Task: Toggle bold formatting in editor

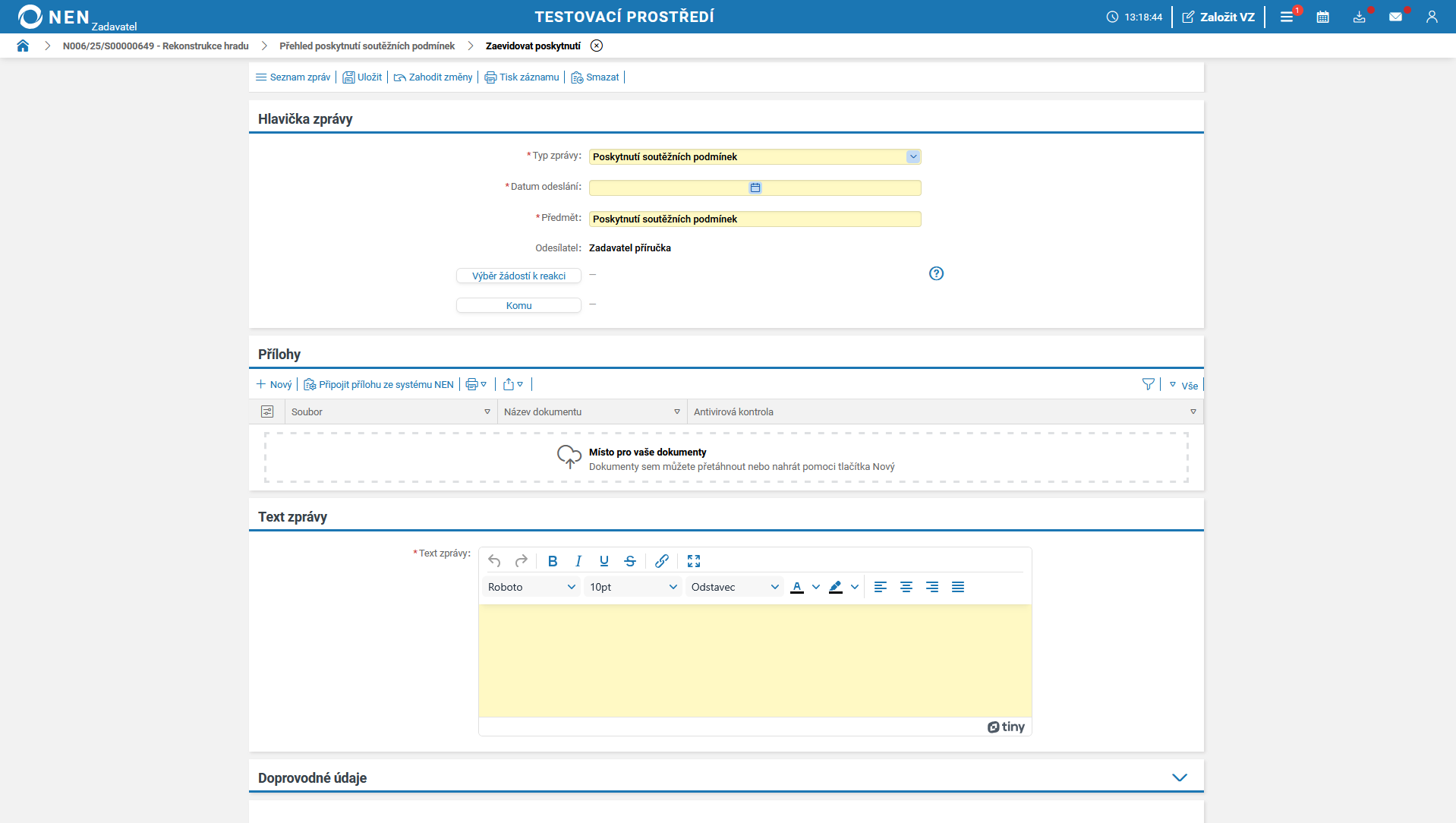Action: [x=552, y=561]
